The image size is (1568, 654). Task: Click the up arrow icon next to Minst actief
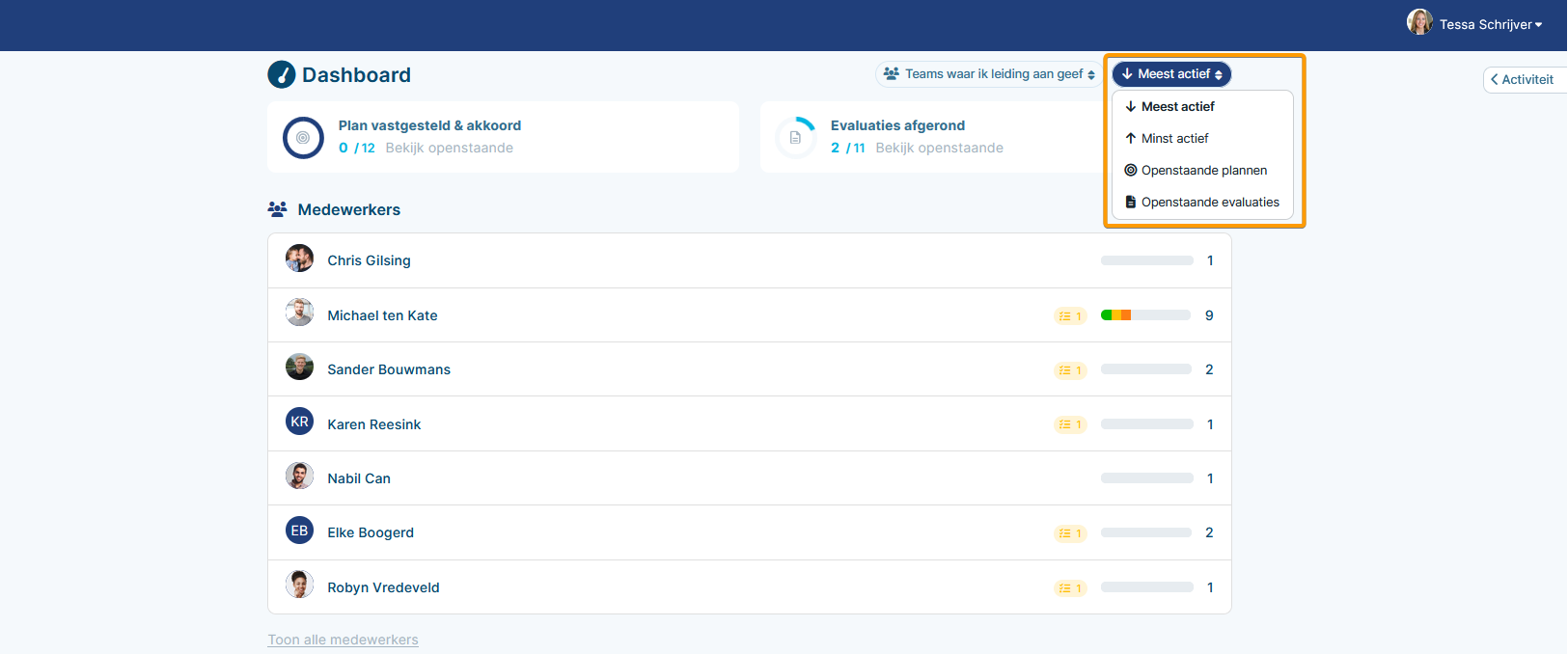1130,138
